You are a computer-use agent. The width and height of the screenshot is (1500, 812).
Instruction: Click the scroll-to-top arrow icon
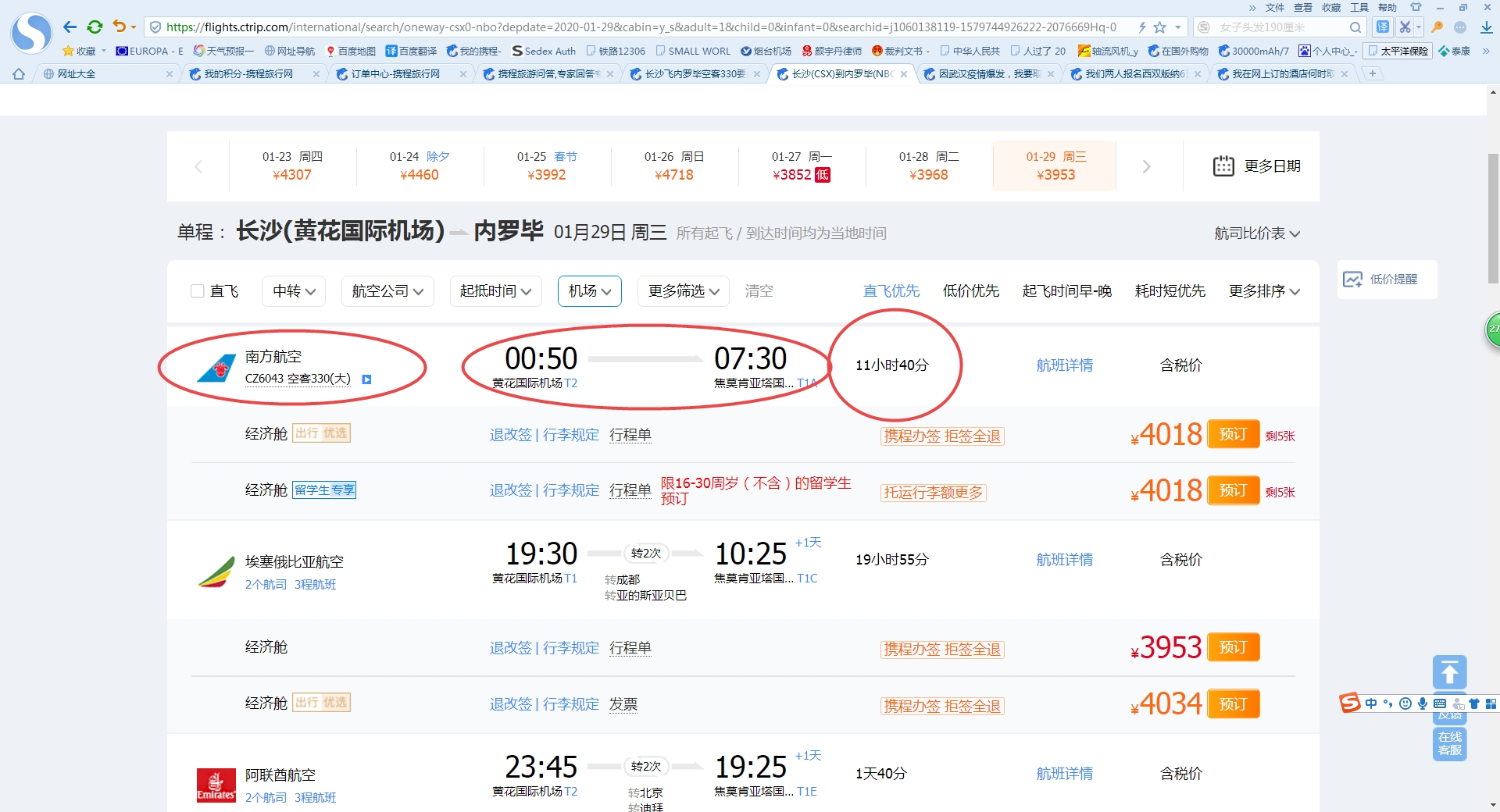1449,672
